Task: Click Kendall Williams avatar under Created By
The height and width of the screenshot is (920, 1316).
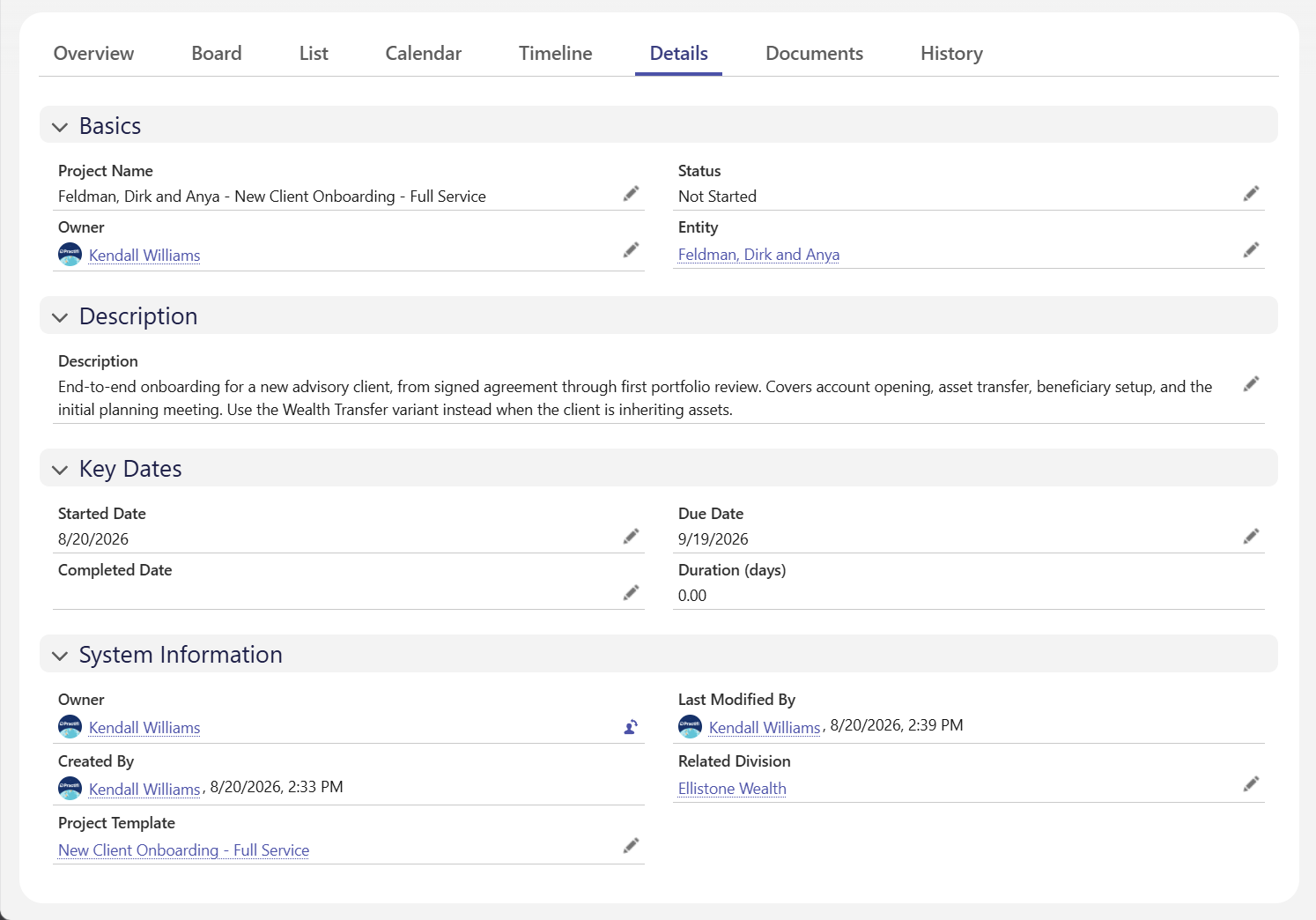Action: click(70, 788)
